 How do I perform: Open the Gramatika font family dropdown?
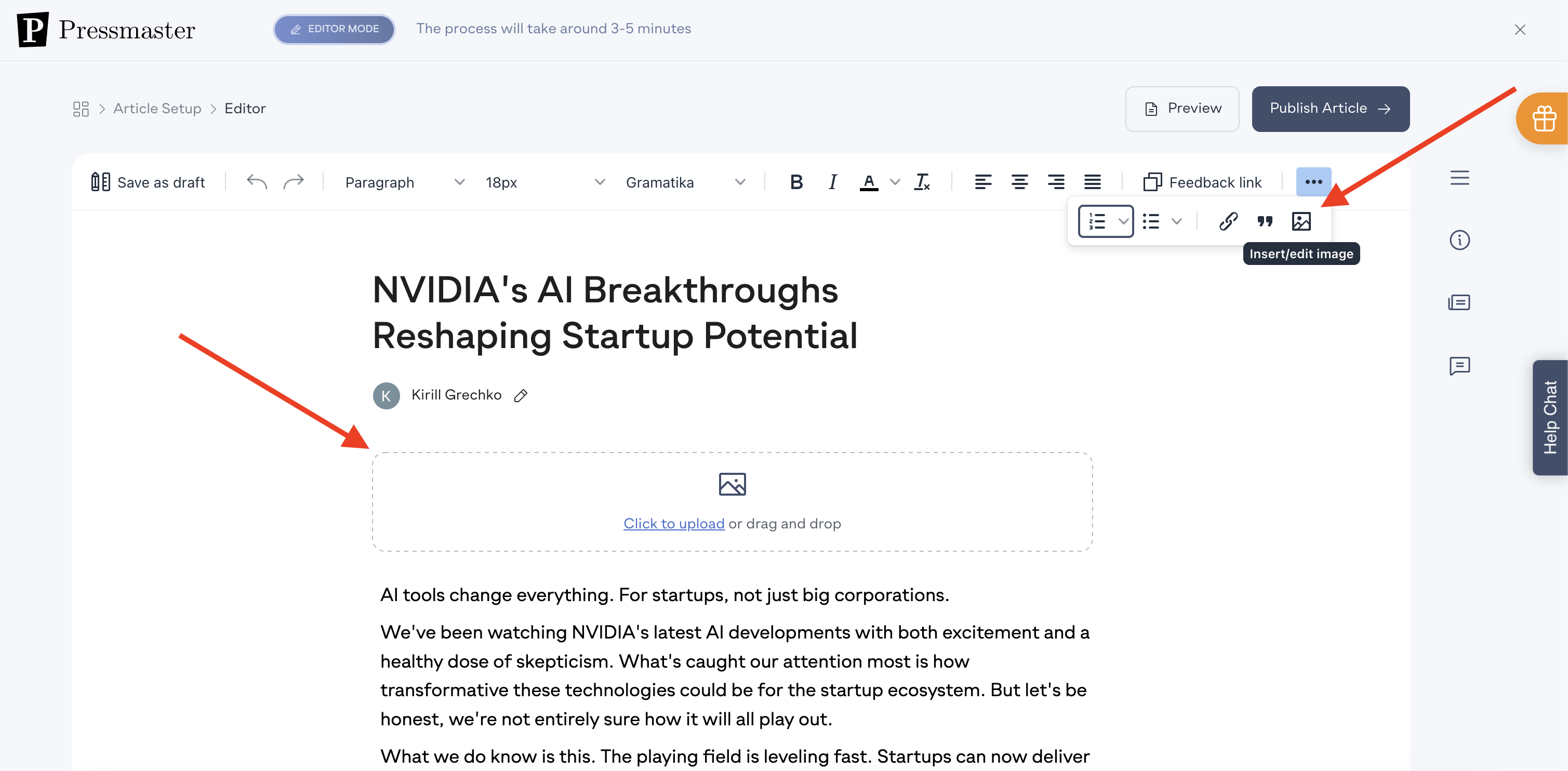(685, 182)
